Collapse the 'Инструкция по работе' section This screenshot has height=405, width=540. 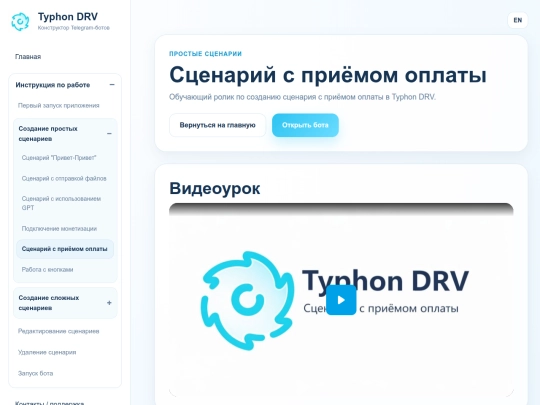pyautogui.click(x=112, y=85)
